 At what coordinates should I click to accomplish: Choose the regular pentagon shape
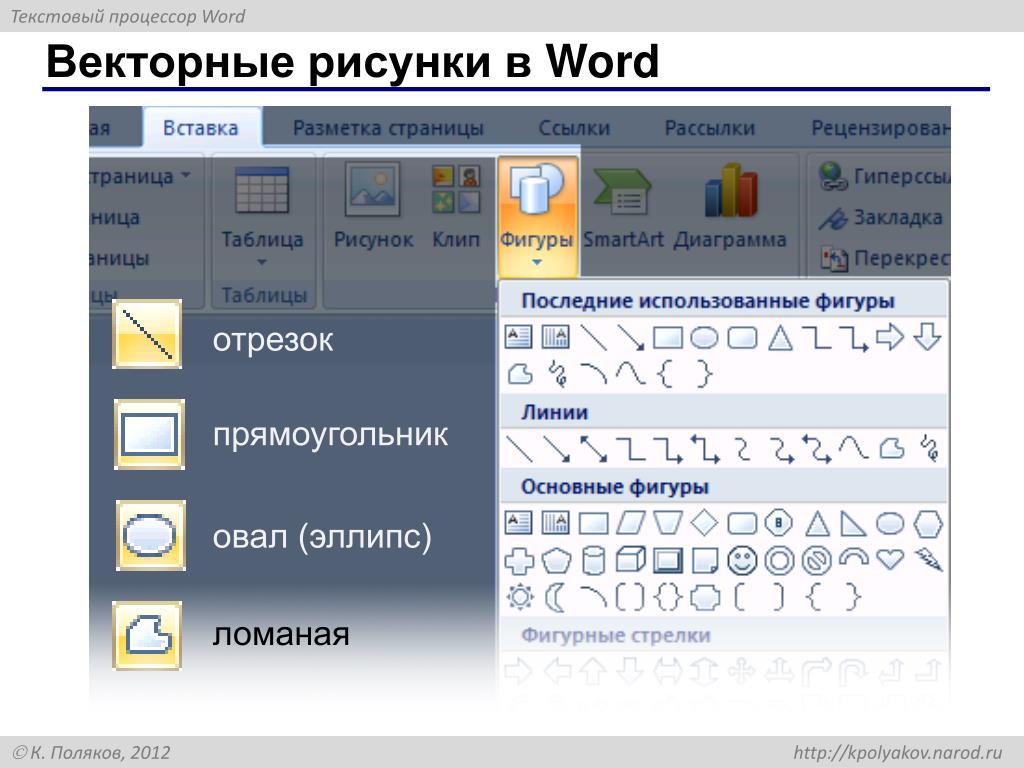click(556, 560)
